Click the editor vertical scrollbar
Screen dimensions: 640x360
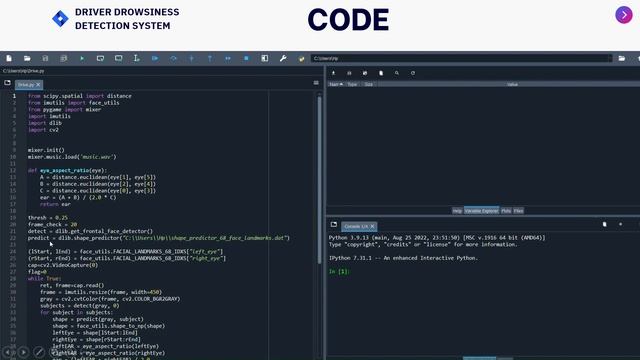pyautogui.click(x=319, y=180)
